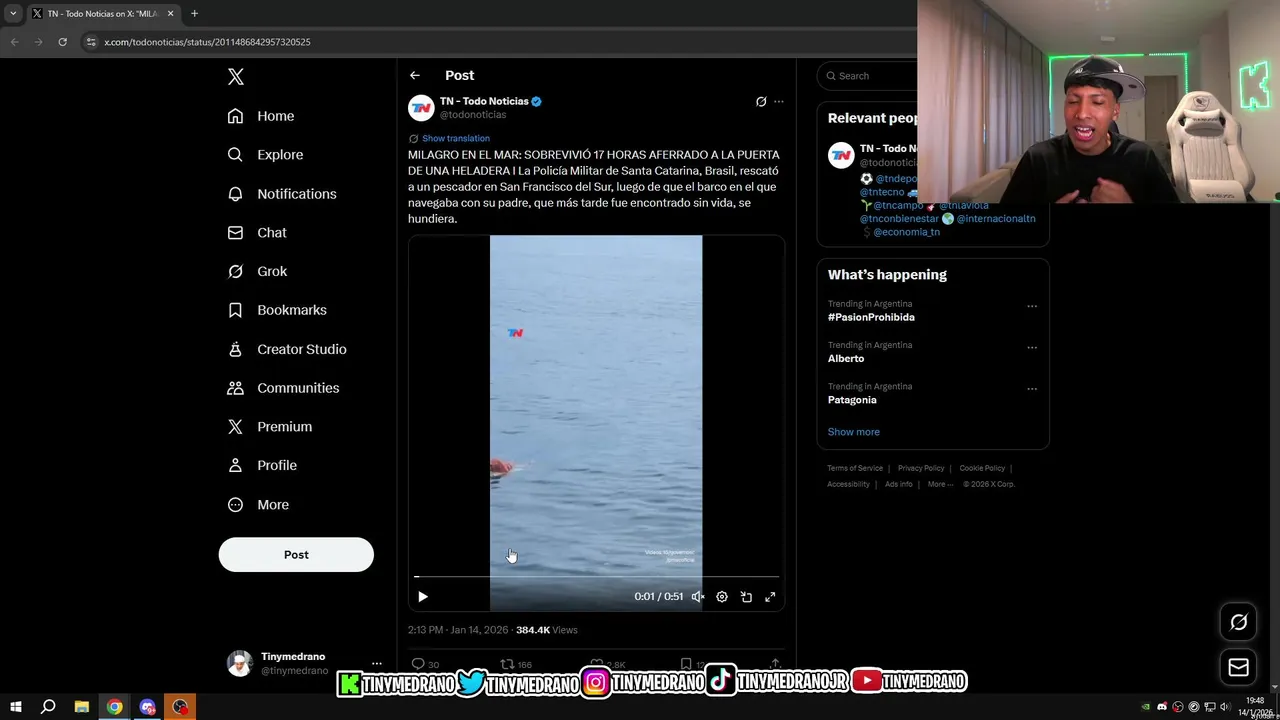Click Show translation link
The image size is (1280, 720).
(456, 138)
